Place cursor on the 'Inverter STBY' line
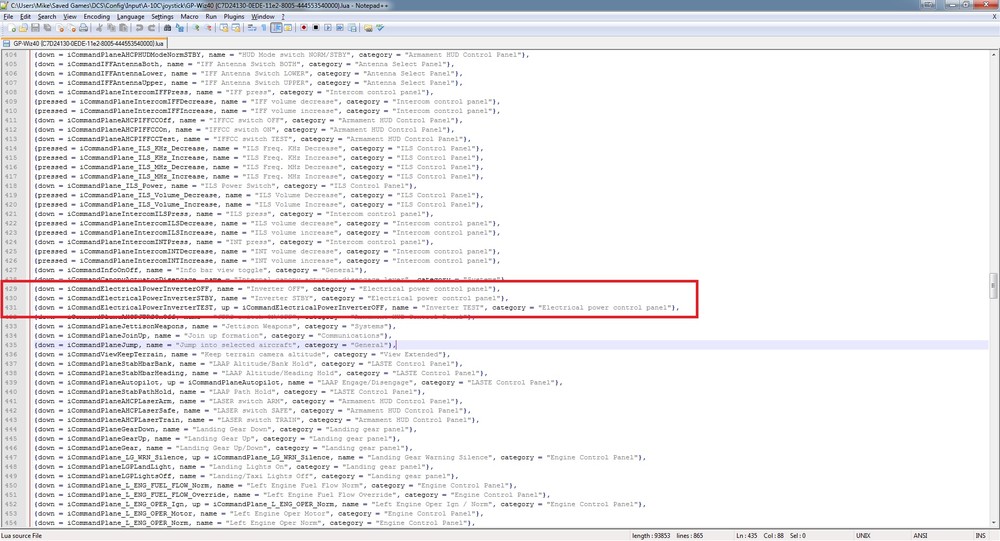 tap(272, 299)
